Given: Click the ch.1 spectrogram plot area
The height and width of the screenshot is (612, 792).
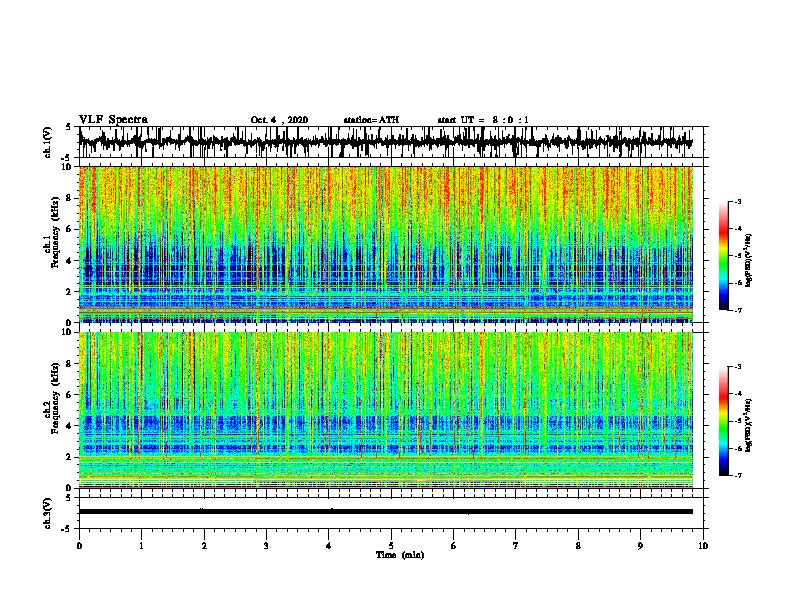Looking at the screenshot, I should pyautogui.click(x=386, y=244).
